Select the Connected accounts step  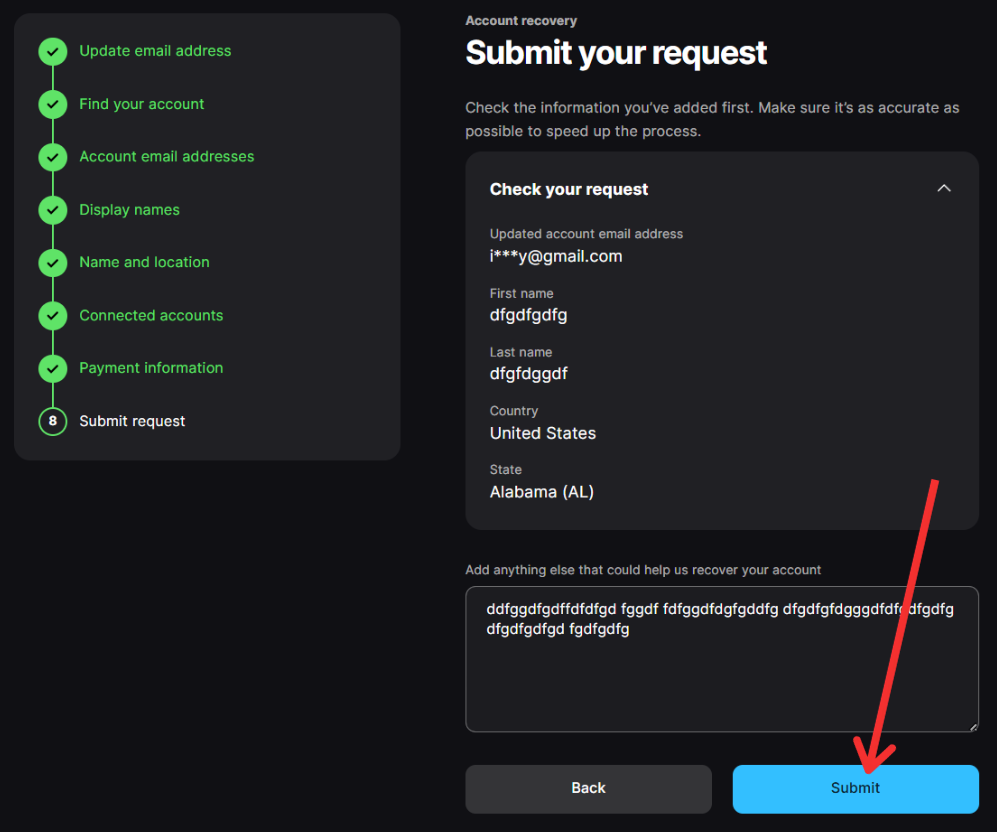click(x=151, y=315)
